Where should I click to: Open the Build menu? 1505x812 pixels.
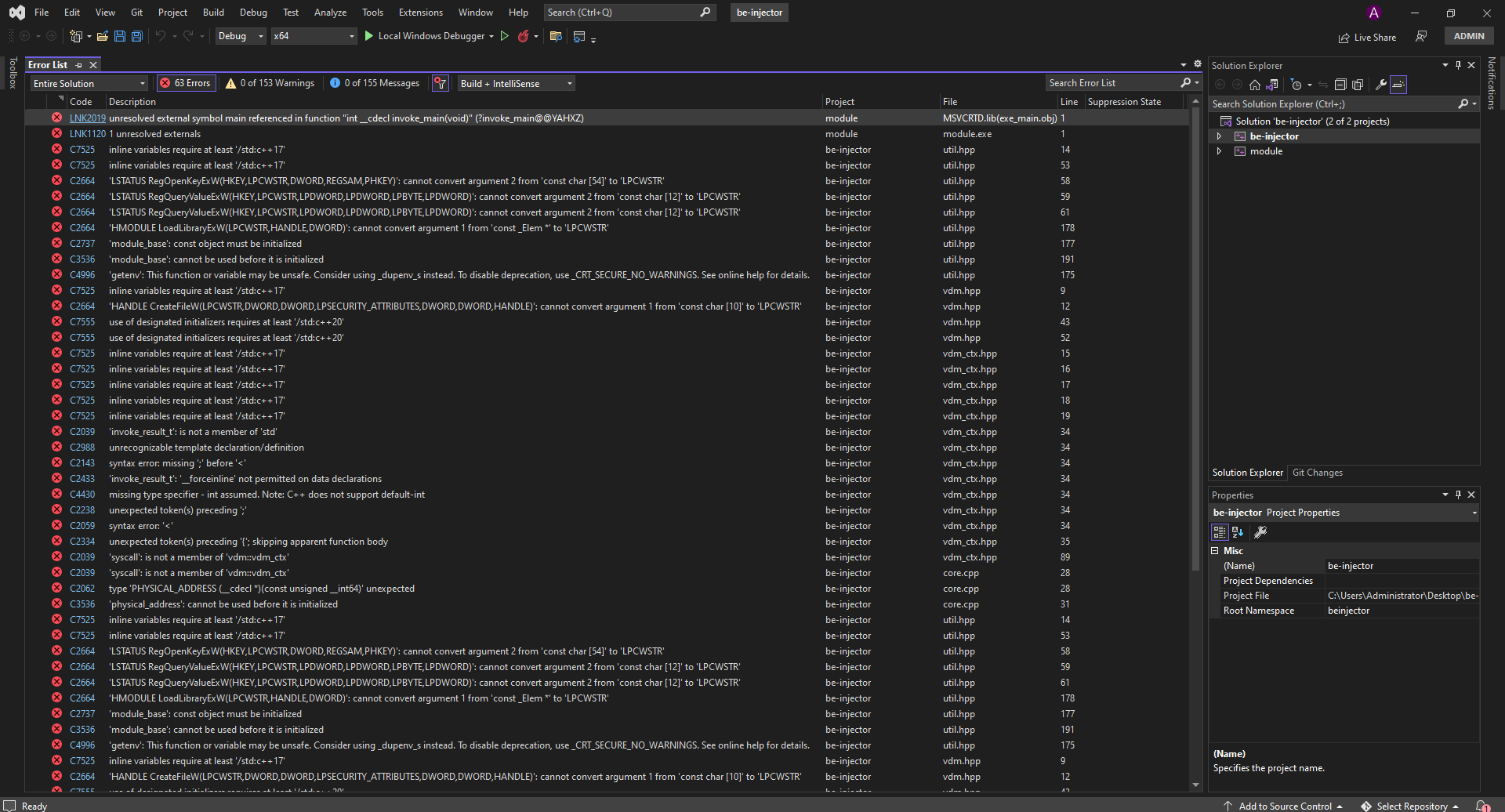213,13
